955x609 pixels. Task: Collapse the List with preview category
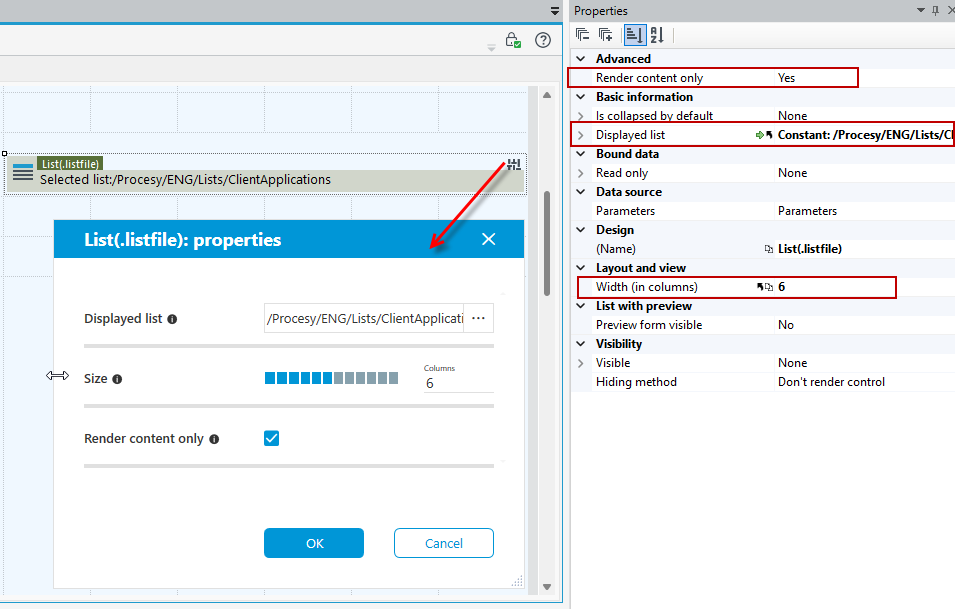pyautogui.click(x=581, y=306)
